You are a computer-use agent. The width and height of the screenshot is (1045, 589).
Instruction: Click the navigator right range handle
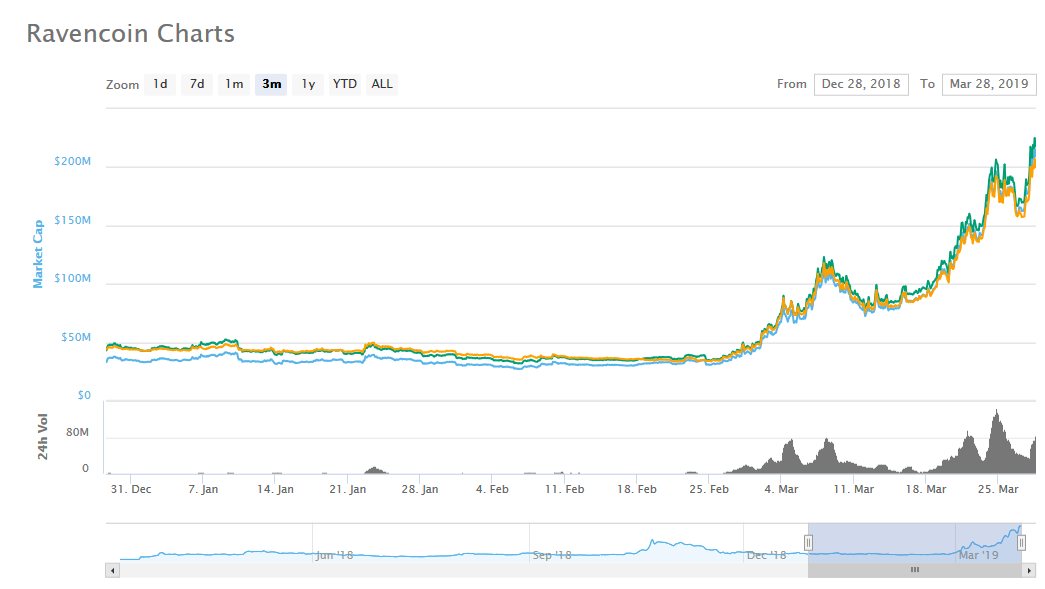pos(1021,543)
